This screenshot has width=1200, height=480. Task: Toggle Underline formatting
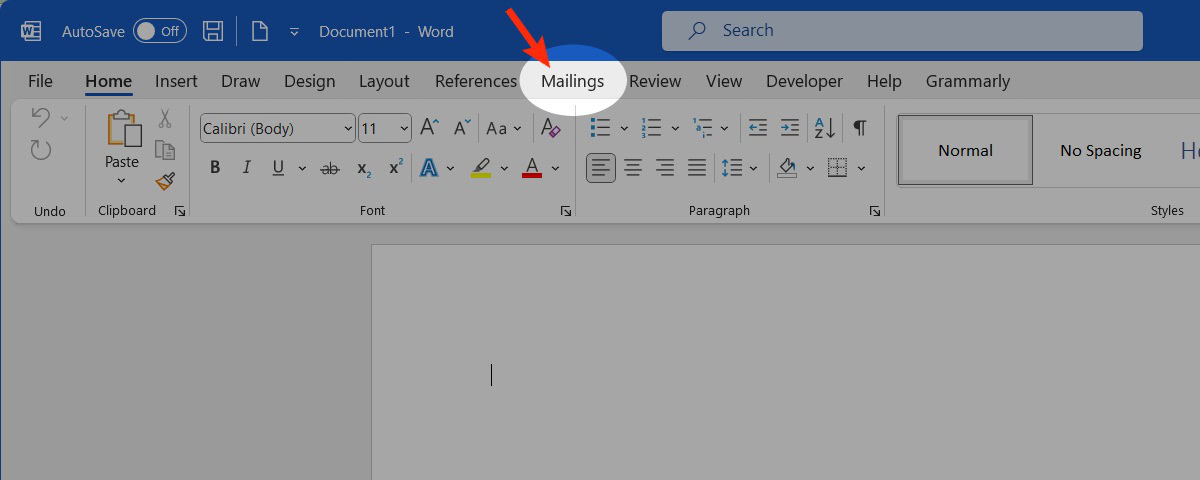(x=277, y=168)
